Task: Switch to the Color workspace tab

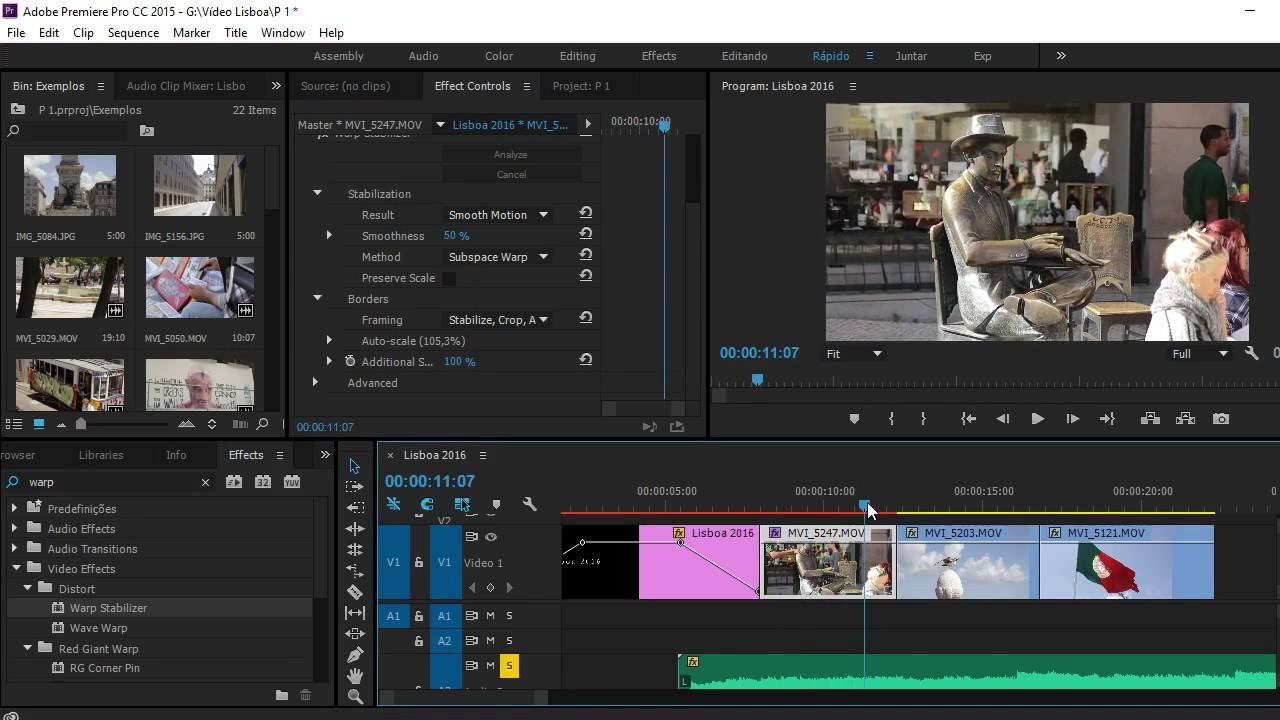Action: click(499, 56)
